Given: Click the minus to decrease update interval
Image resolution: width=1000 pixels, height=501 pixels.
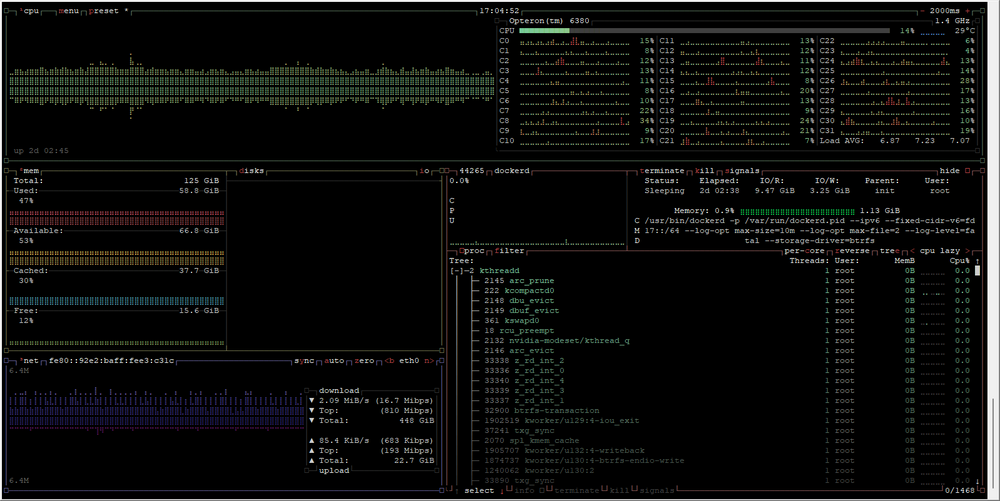Looking at the screenshot, I should tap(923, 11).
